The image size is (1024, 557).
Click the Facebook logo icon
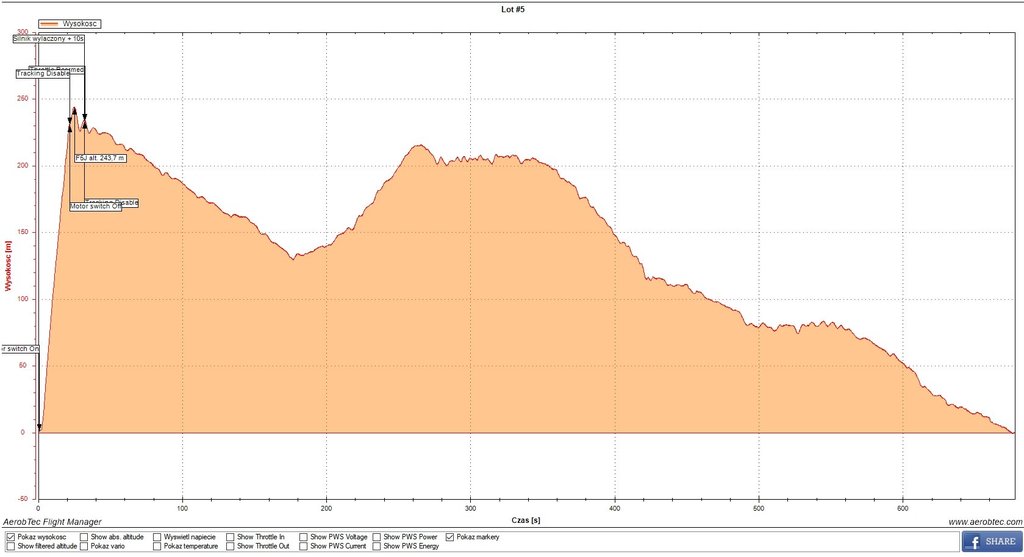click(972, 541)
